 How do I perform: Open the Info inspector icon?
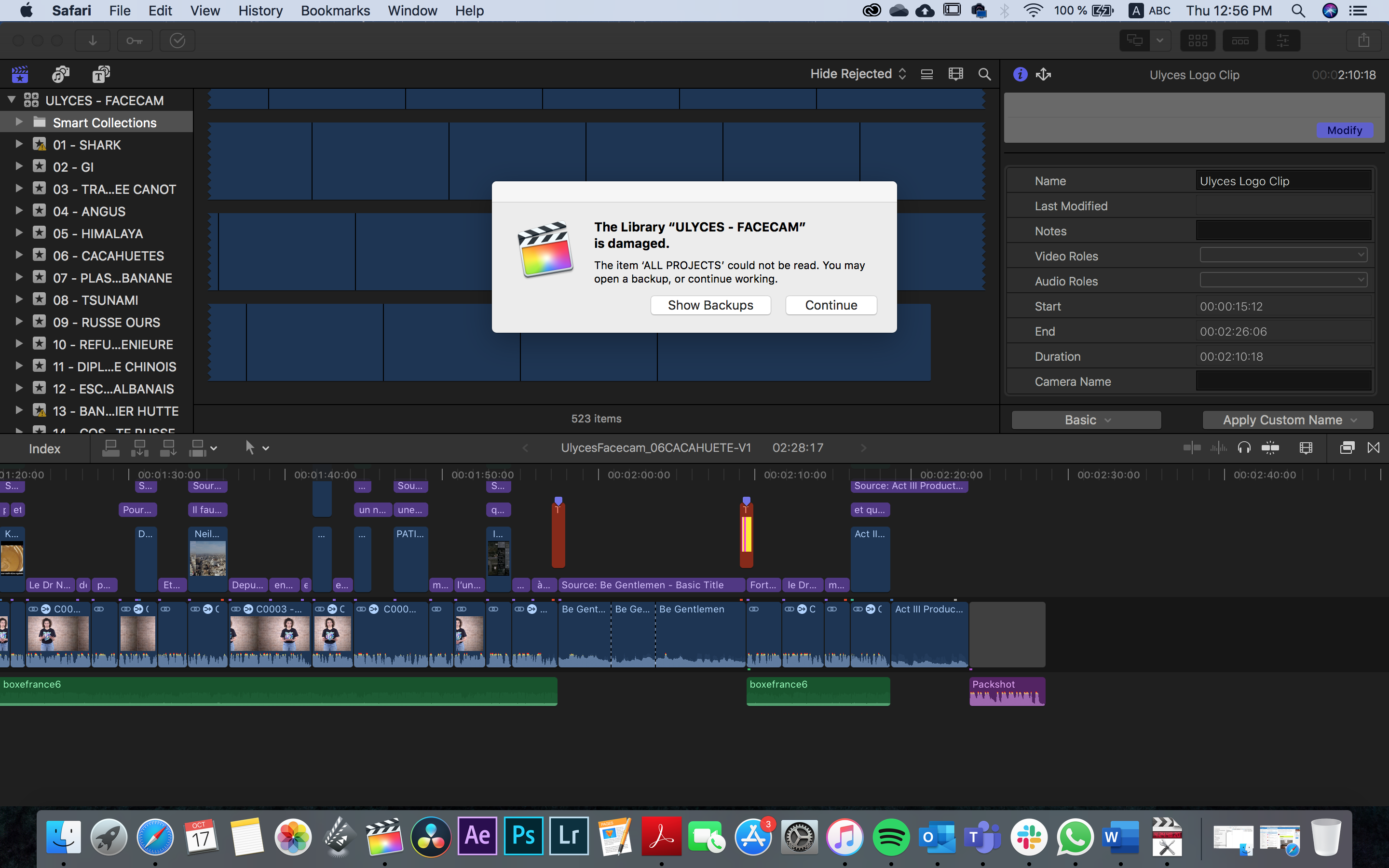pos(1020,75)
